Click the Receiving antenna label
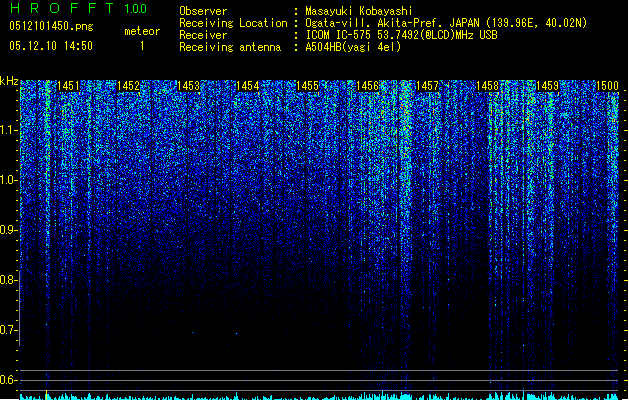 [x=230, y=47]
